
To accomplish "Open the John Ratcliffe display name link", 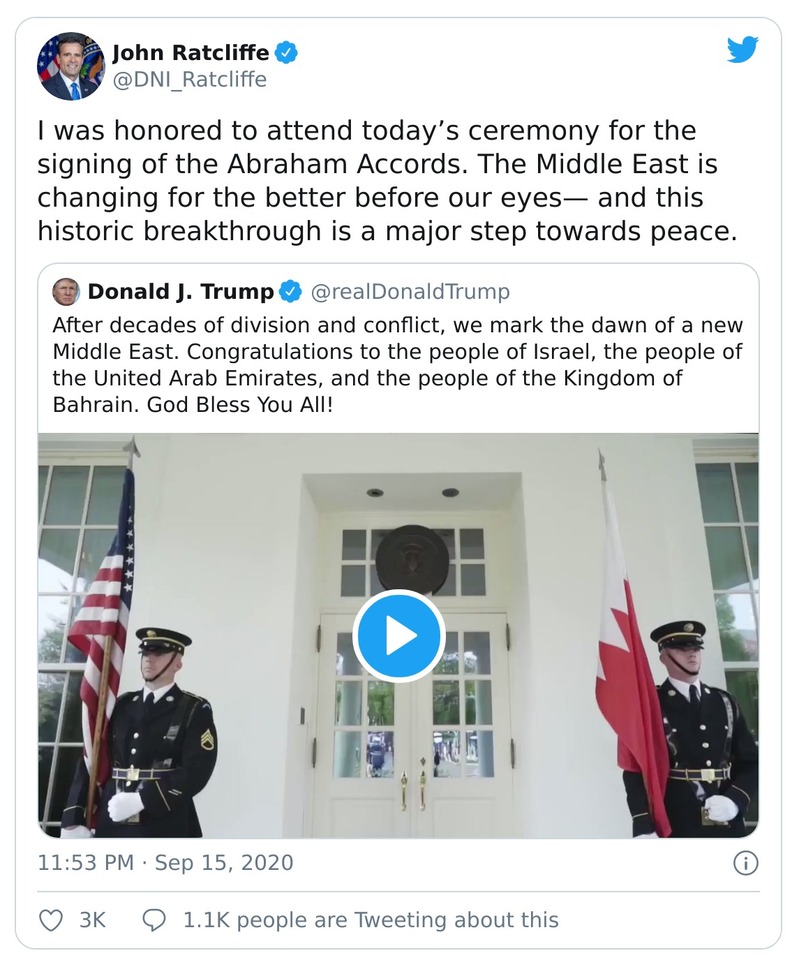I will pyautogui.click(x=190, y=52).
